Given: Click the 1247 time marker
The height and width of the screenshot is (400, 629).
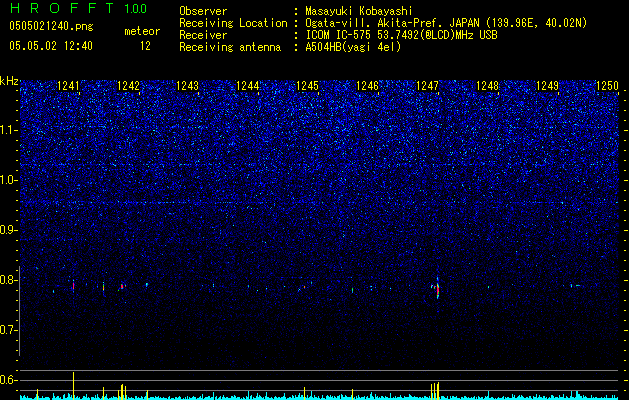Looking at the screenshot, I should [428, 85].
